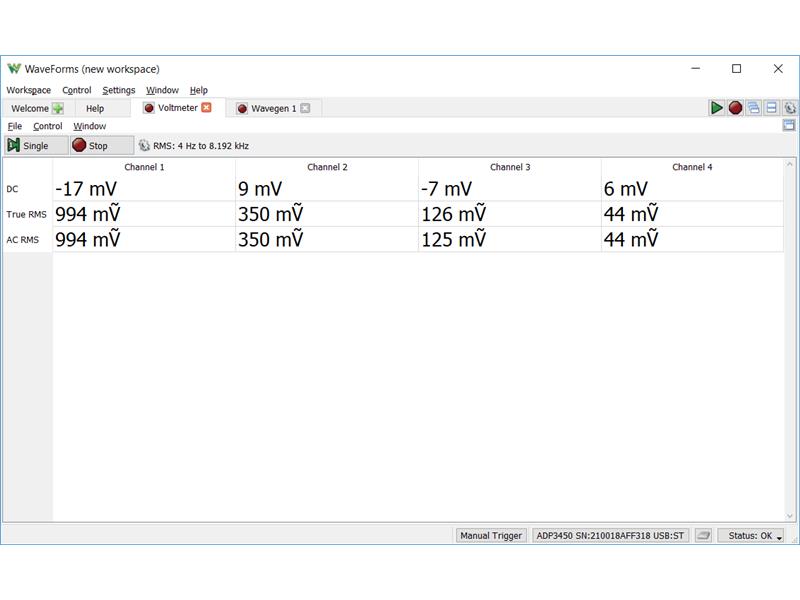The image size is (800, 600).
Task: Close the Voltmeter tab with its red X
Action: pyautogui.click(x=206, y=107)
